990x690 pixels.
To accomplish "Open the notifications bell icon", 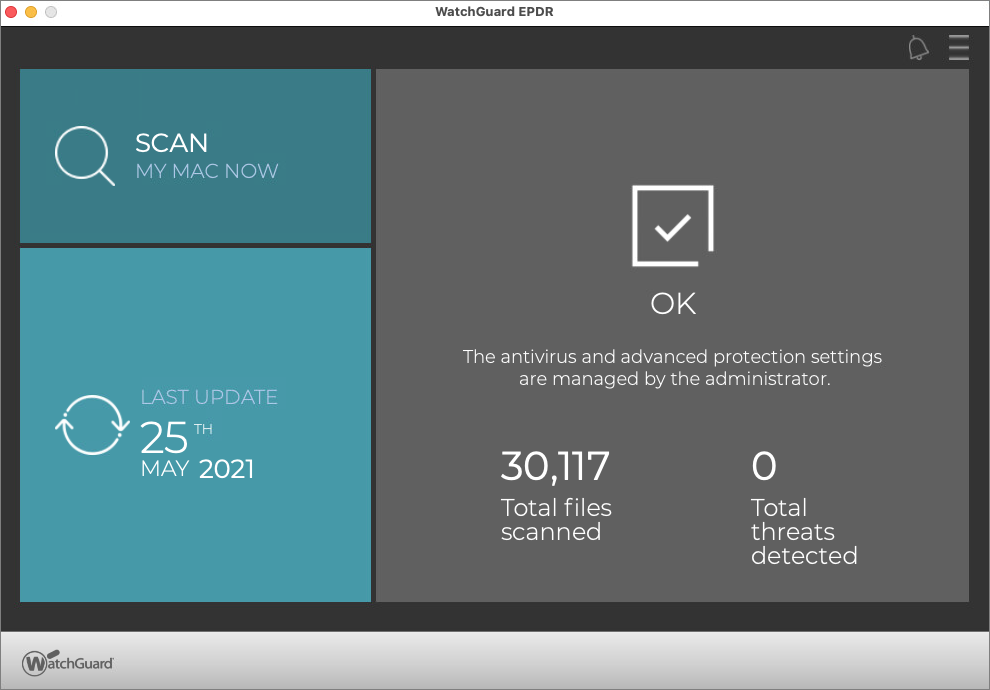I will point(918,47).
